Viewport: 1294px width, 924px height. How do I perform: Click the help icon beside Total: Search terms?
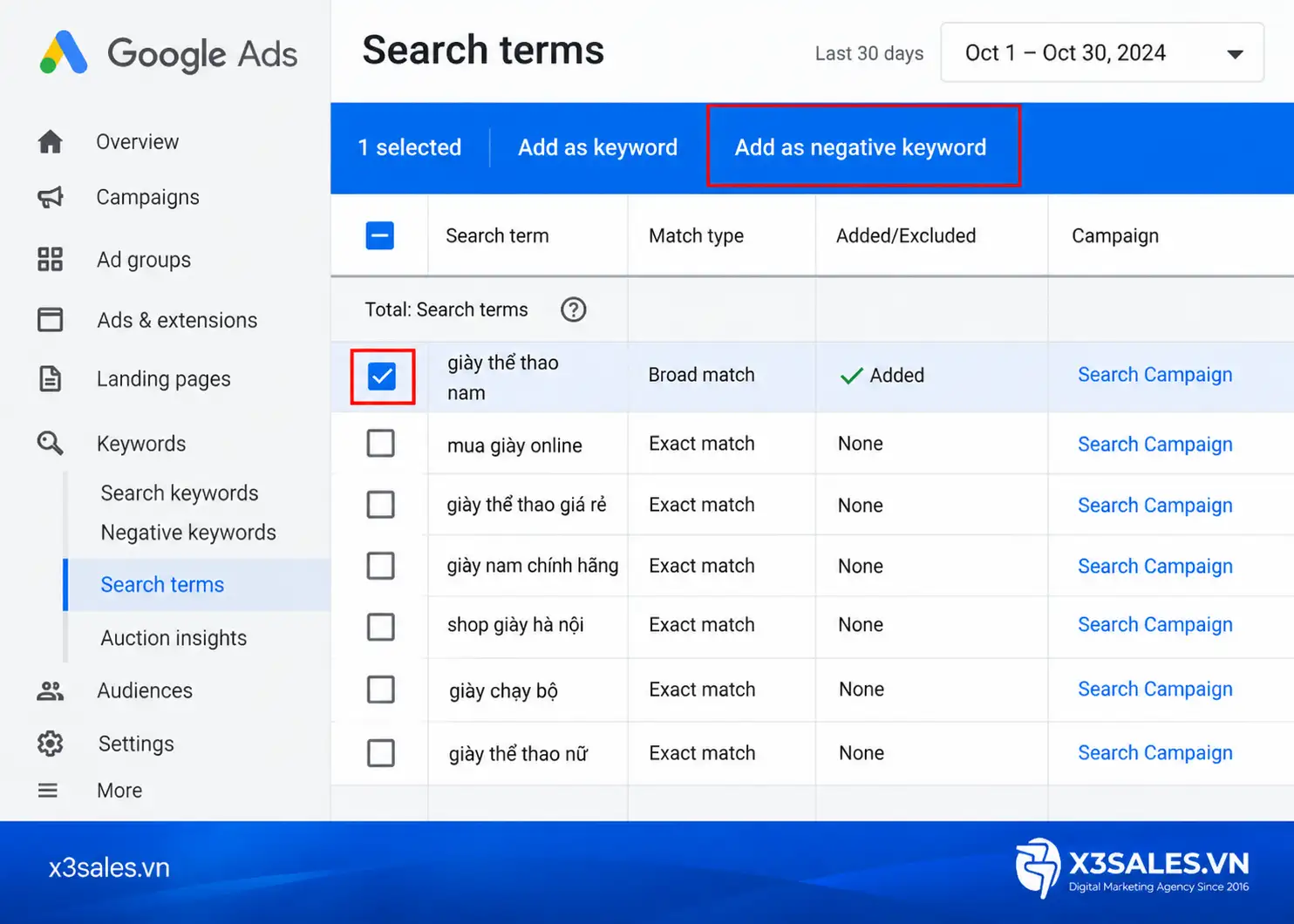pos(573,309)
